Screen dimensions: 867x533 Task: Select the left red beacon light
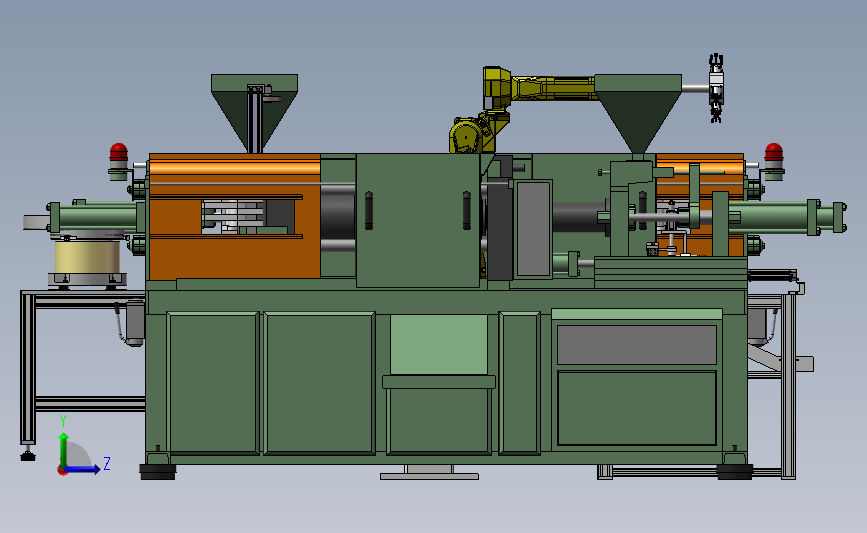point(118,152)
